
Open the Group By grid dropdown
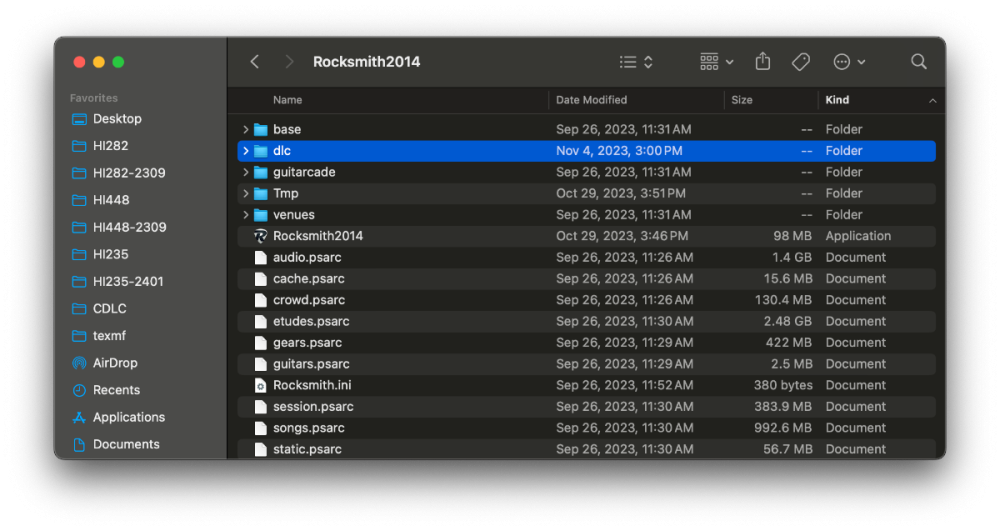[x=716, y=62]
